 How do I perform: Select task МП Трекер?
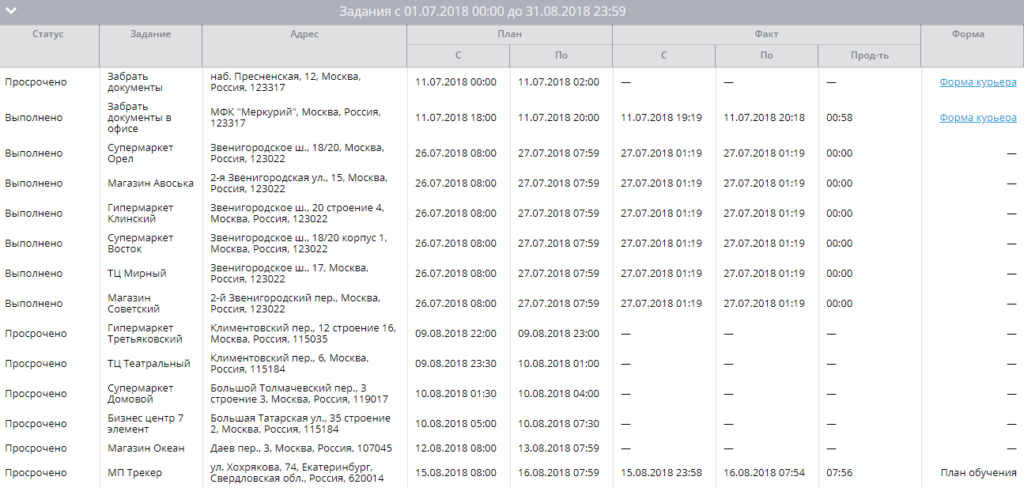click(x=135, y=473)
